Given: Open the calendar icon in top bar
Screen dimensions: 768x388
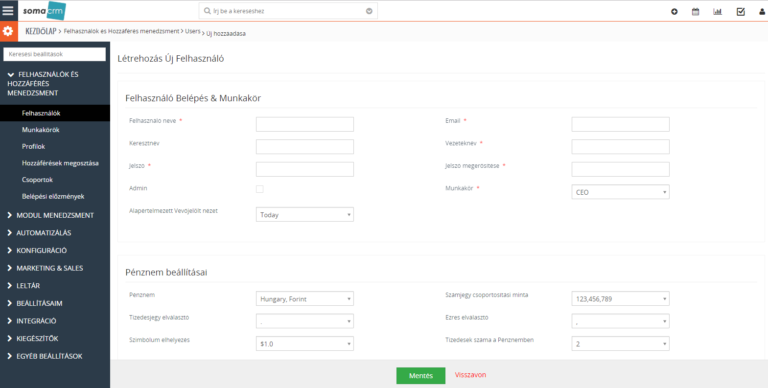Looking at the screenshot, I should (696, 11).
